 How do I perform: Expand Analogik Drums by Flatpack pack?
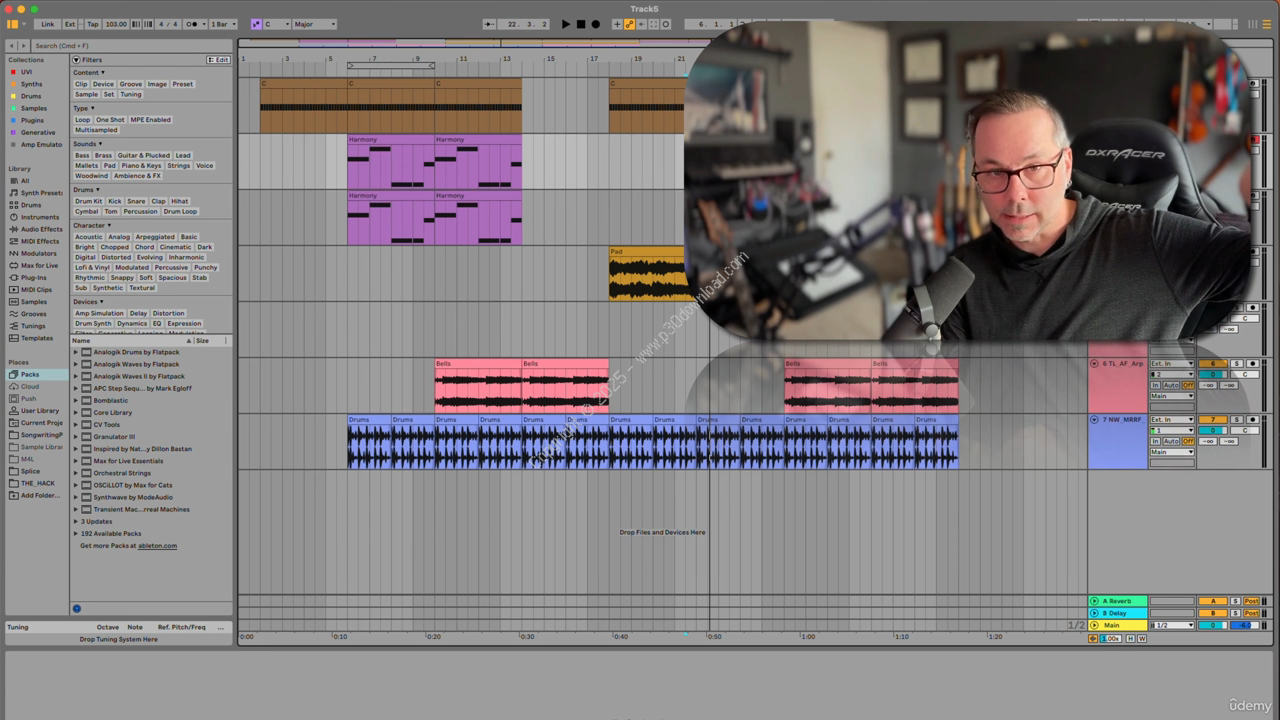[x=75, y=352]
